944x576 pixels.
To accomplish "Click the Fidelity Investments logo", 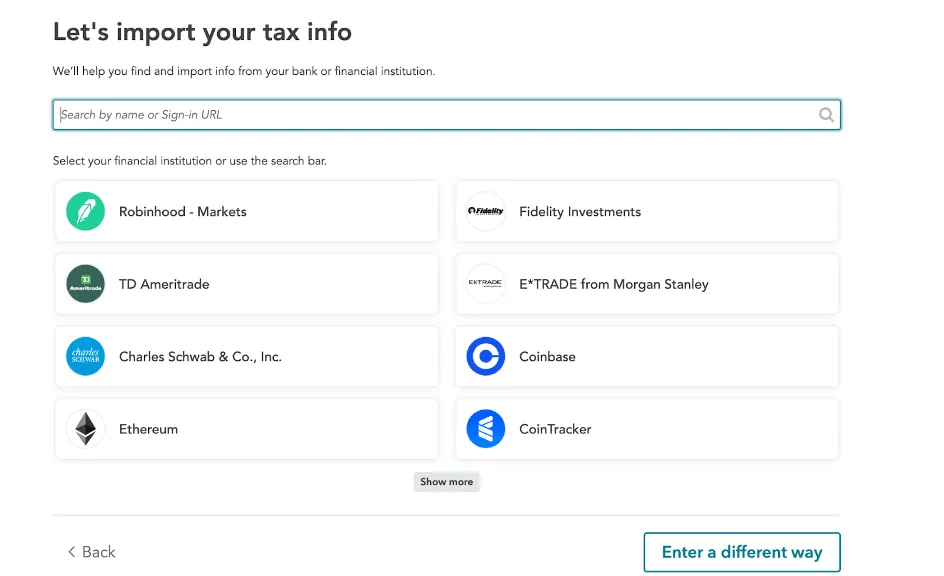I will click(x=486, y=211).
